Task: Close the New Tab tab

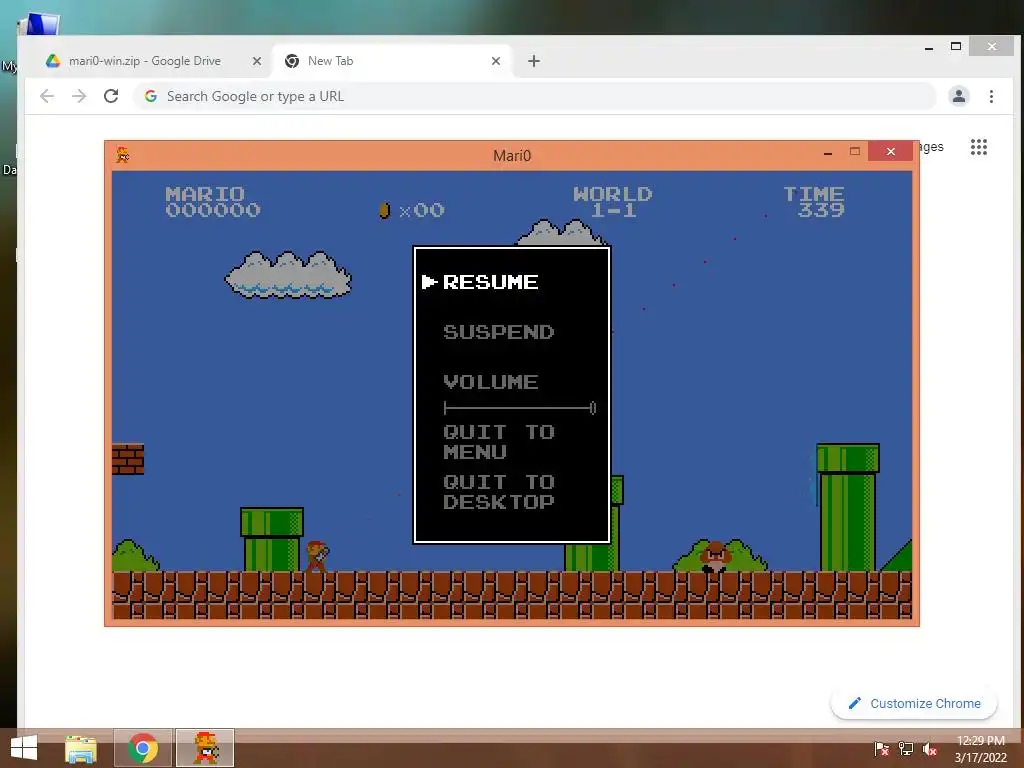Action: (496, 61)
